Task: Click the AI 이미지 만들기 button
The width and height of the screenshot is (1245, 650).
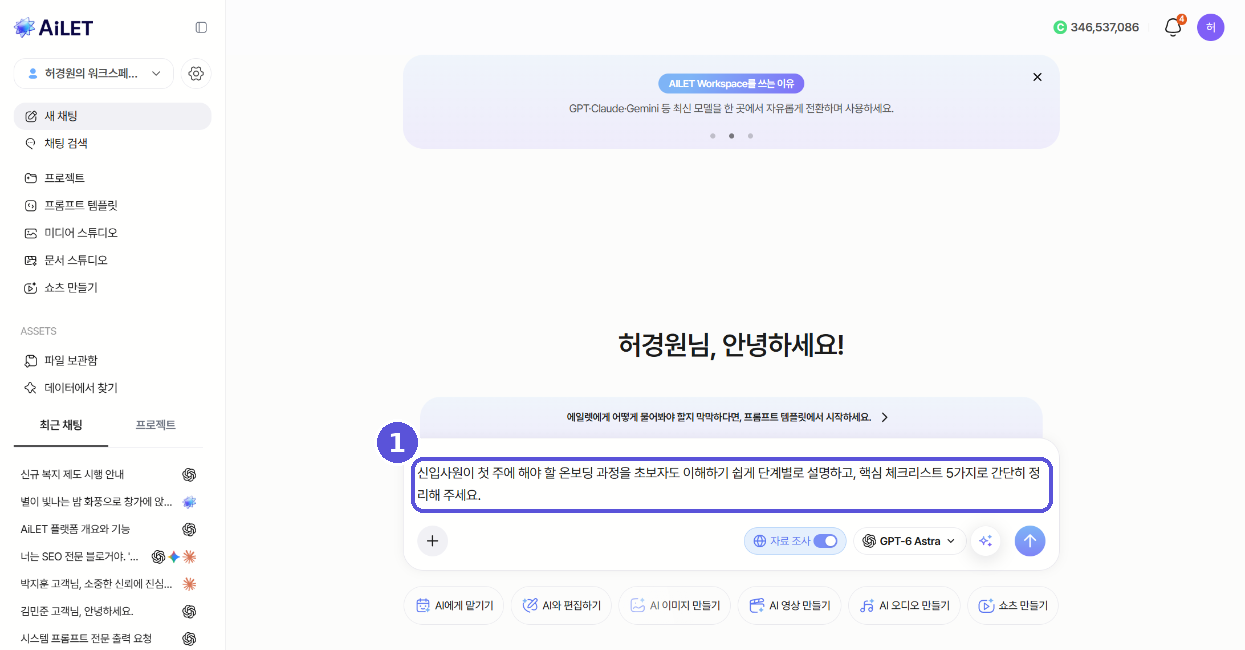Action: pos(675,606)
